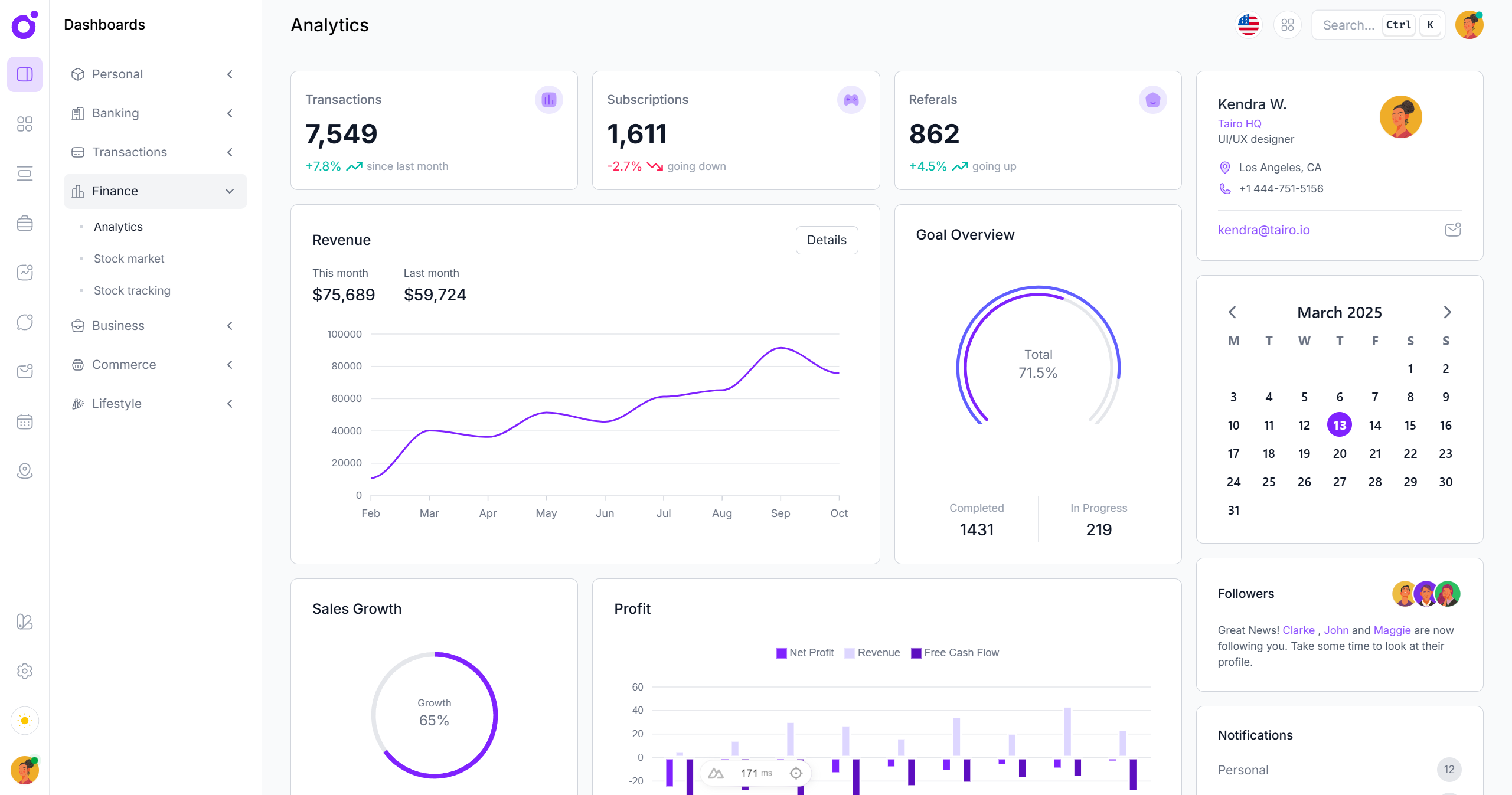Open the calendar icon in the left sidebar

tap(24, 421)
